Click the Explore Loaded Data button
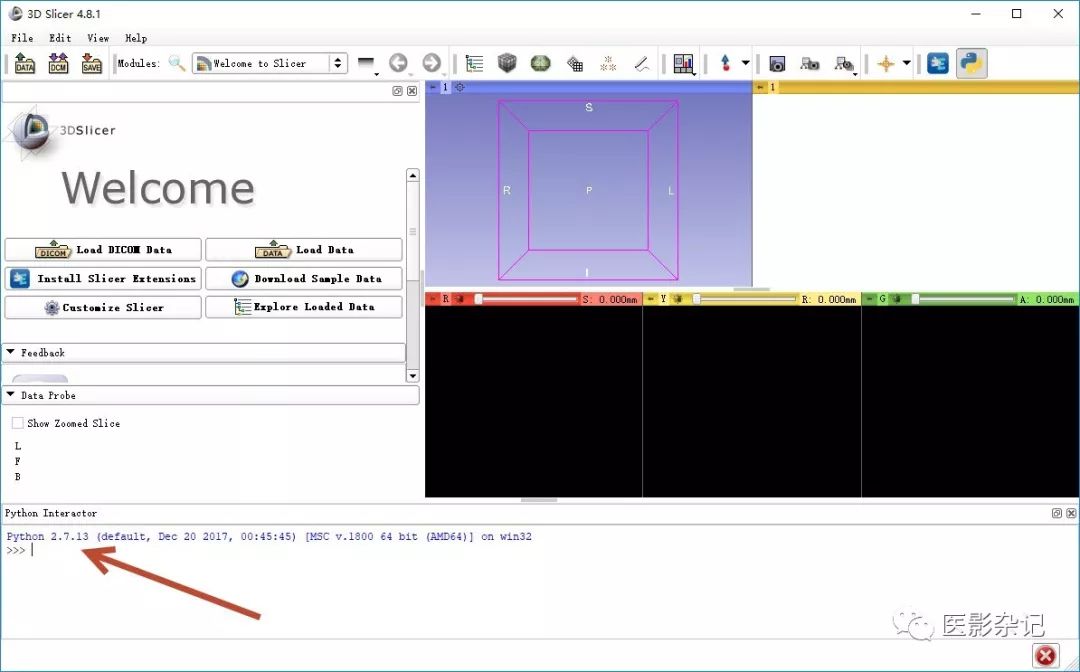The image size is (1080, 672). pyautogui.click(x=304, y=307)
